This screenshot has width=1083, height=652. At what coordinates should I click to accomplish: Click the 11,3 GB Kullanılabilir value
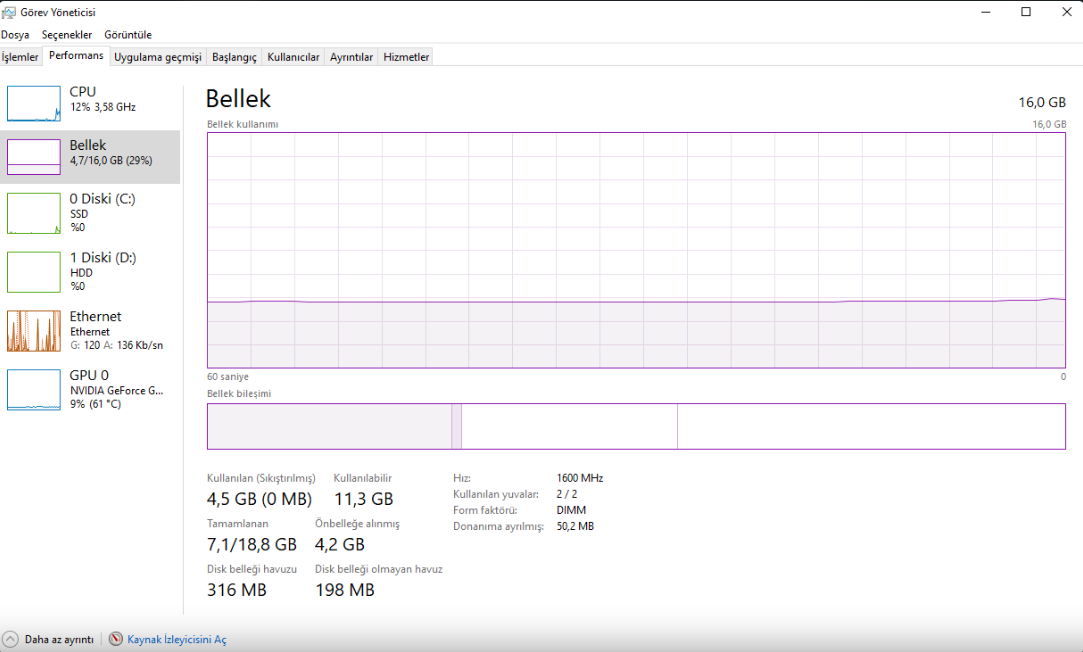363,499
